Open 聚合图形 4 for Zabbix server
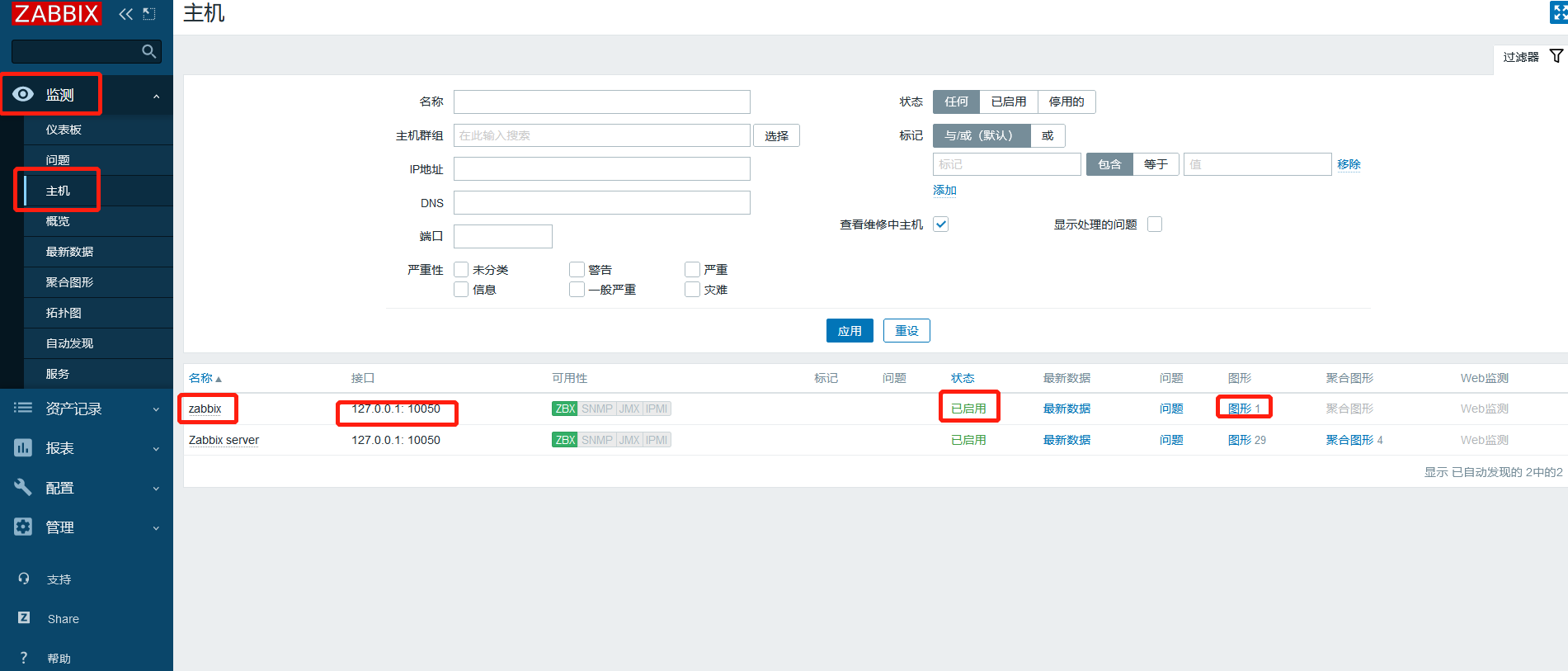Viewport: 1568px width, 671px height. [x=1354, y=440]
